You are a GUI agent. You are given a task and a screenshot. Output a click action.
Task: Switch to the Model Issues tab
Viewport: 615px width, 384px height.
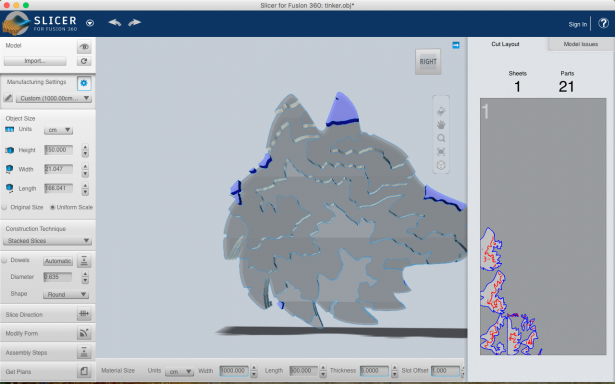(580, 44)
